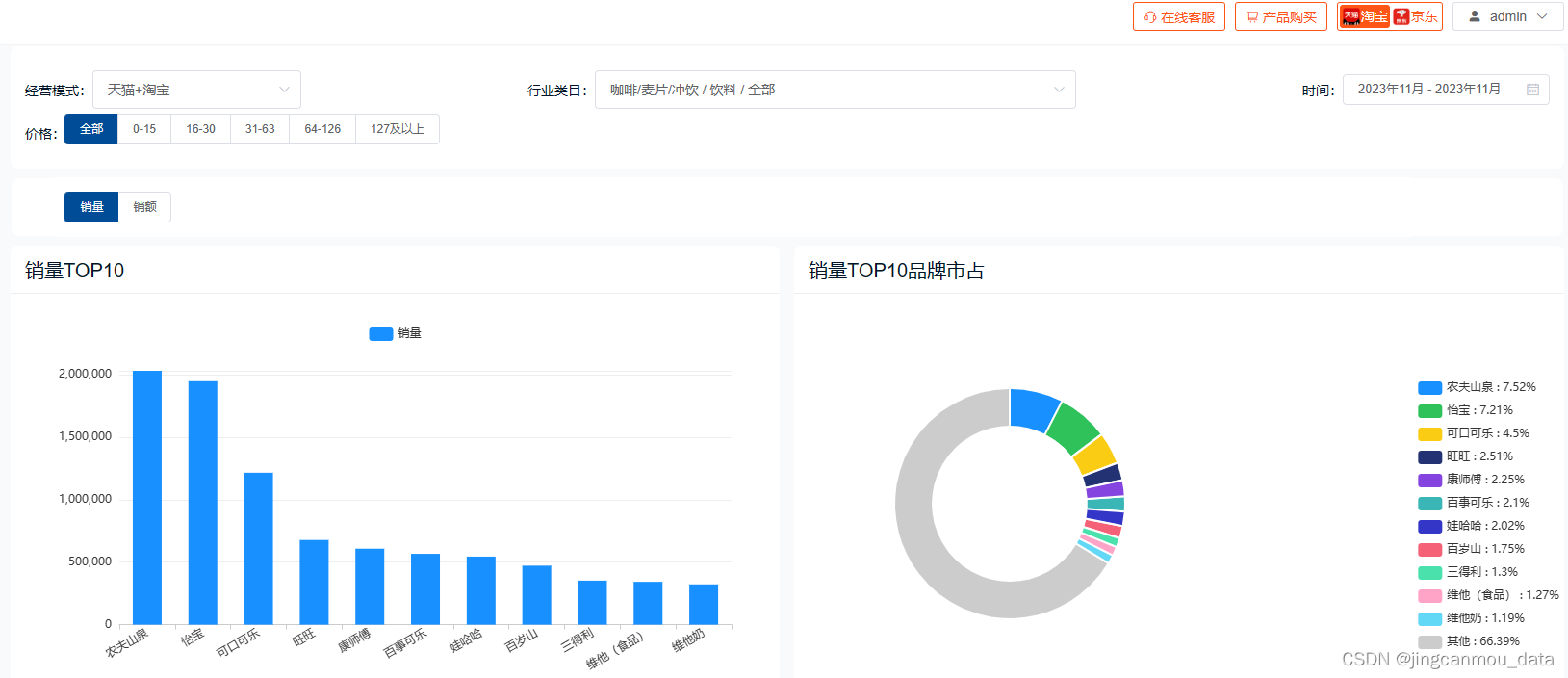Click the online customer service headset icon
This screenshot has width=1568, height=678.
tap(1150, 17)
